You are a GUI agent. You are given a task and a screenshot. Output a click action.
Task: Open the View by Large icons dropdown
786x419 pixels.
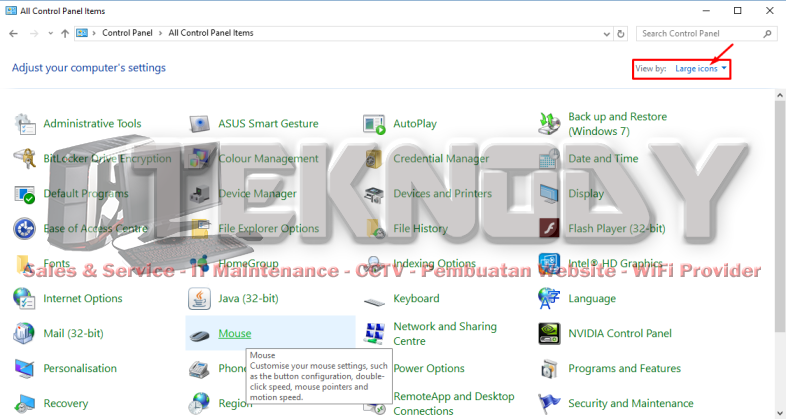click(x=701, y=69)
